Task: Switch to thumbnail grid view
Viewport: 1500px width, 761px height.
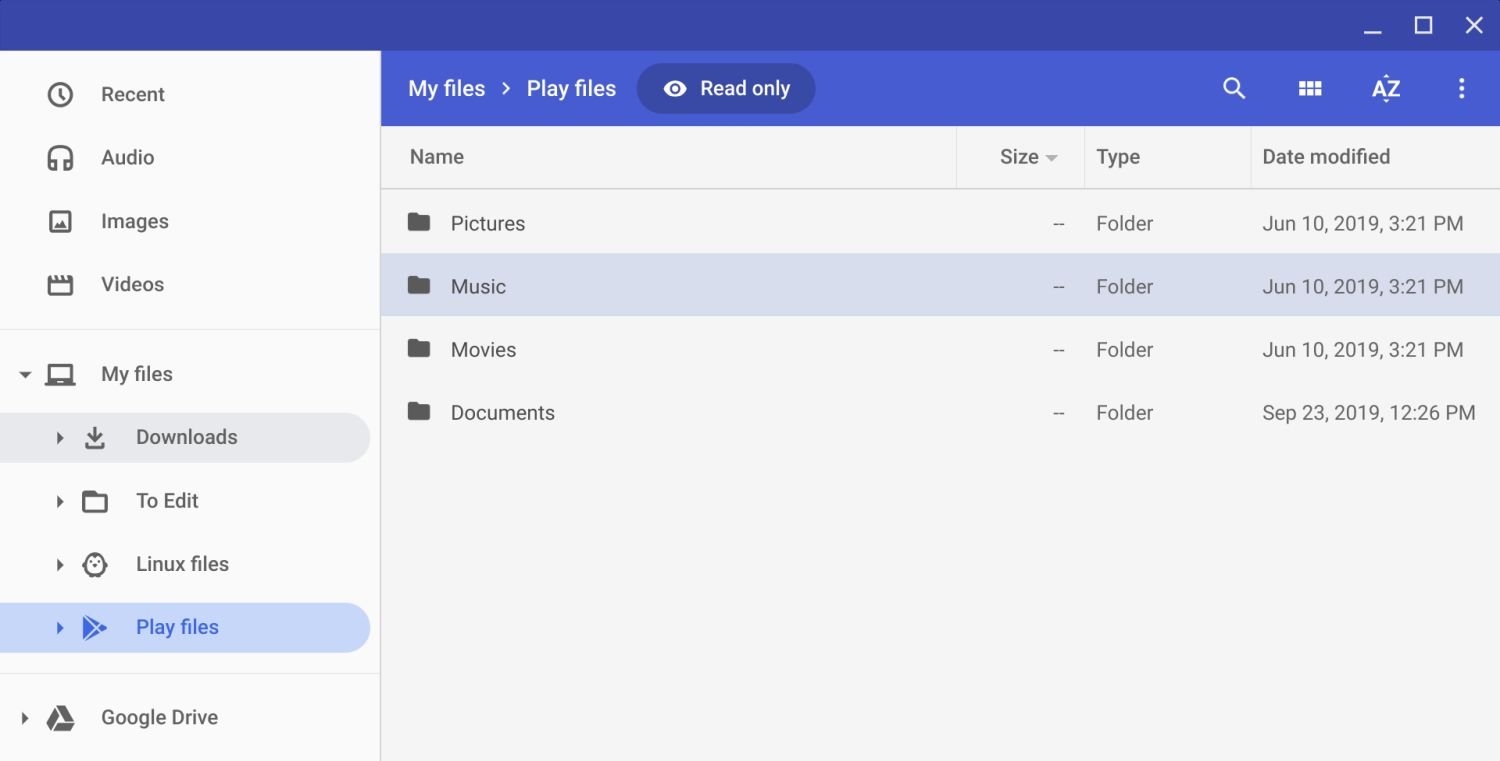Action: [x=1310, y=88]
